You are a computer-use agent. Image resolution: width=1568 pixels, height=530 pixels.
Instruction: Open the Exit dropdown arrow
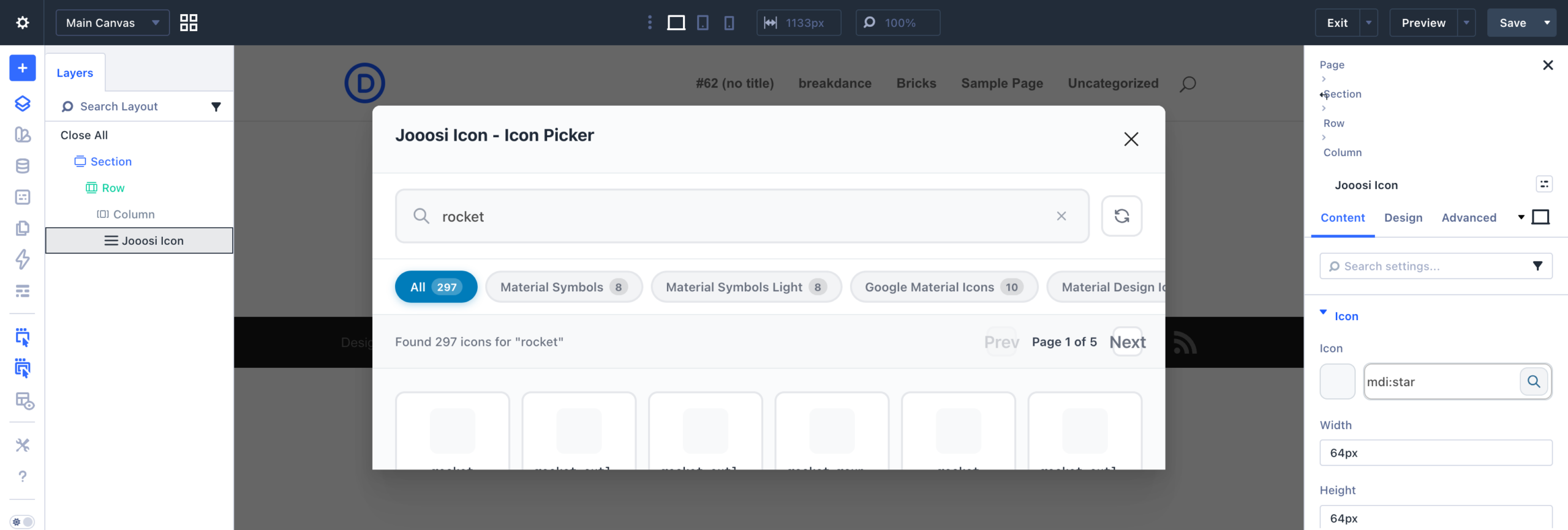point(1368,23)
